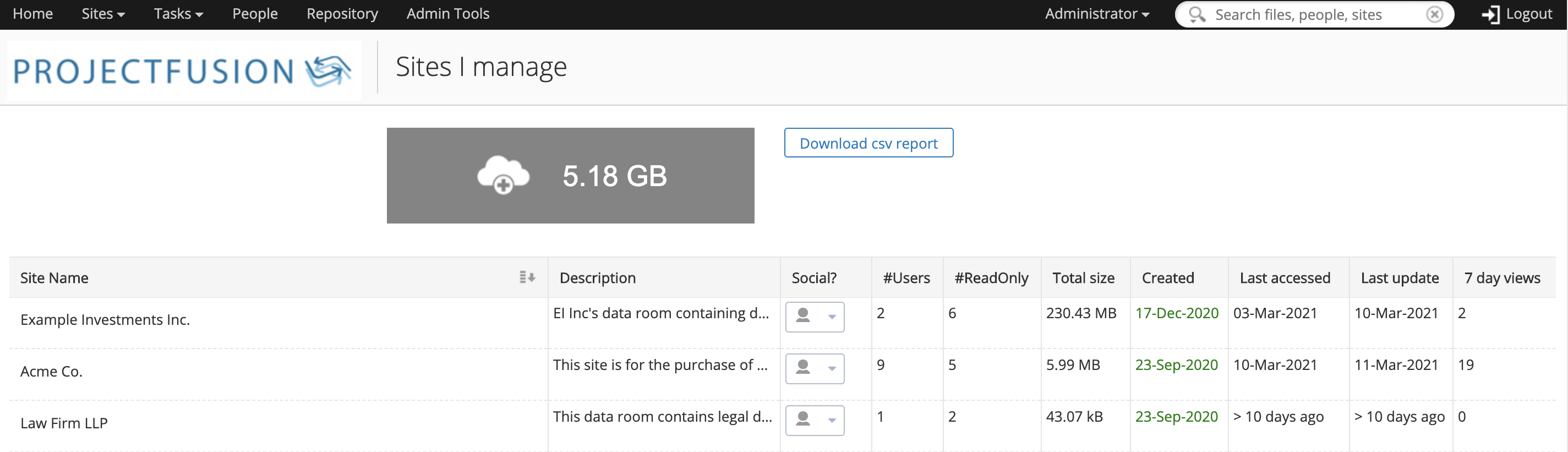The height and width of the screenshot is (452, 1568).
Task: Click the ProjectFusion logo
Action: click(x=183, y=70)
